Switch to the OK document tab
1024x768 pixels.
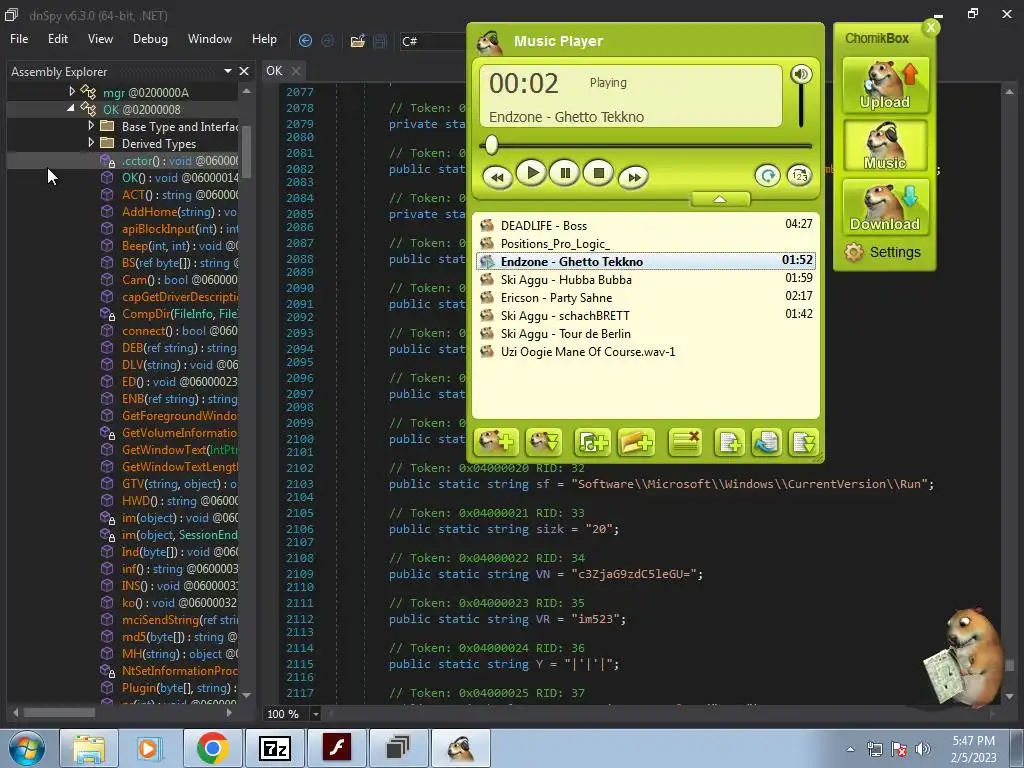[x=274, y=71]
